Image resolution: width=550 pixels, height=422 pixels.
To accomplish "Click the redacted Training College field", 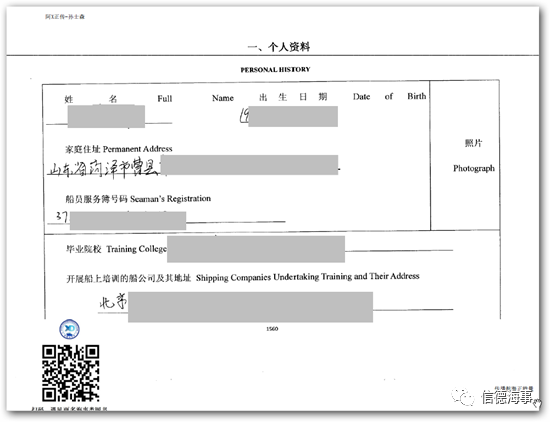I will (256, 249).
